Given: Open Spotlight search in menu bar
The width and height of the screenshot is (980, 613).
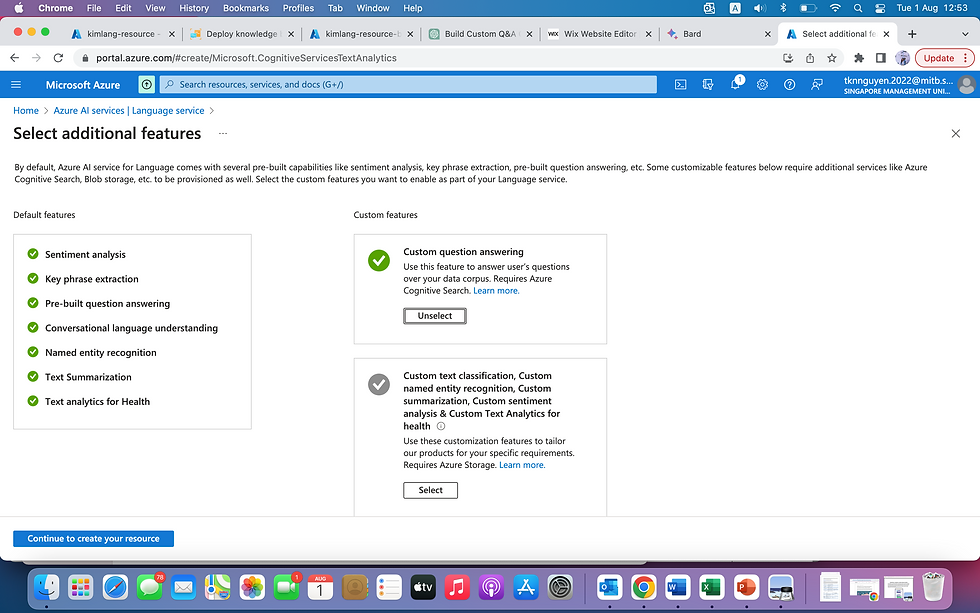Looking at the screenshot, I should click(x=858, y=8).
